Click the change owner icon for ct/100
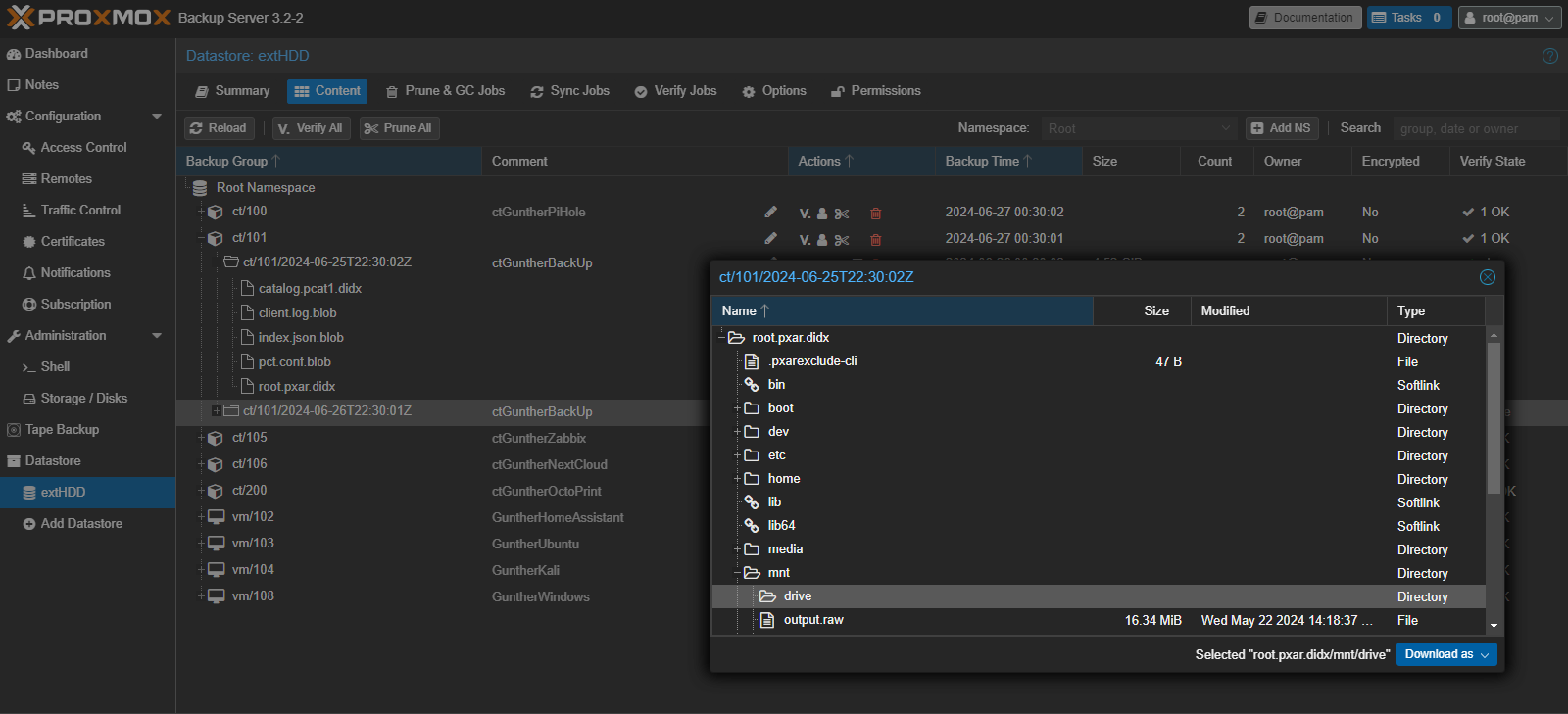 pos(822,213)
